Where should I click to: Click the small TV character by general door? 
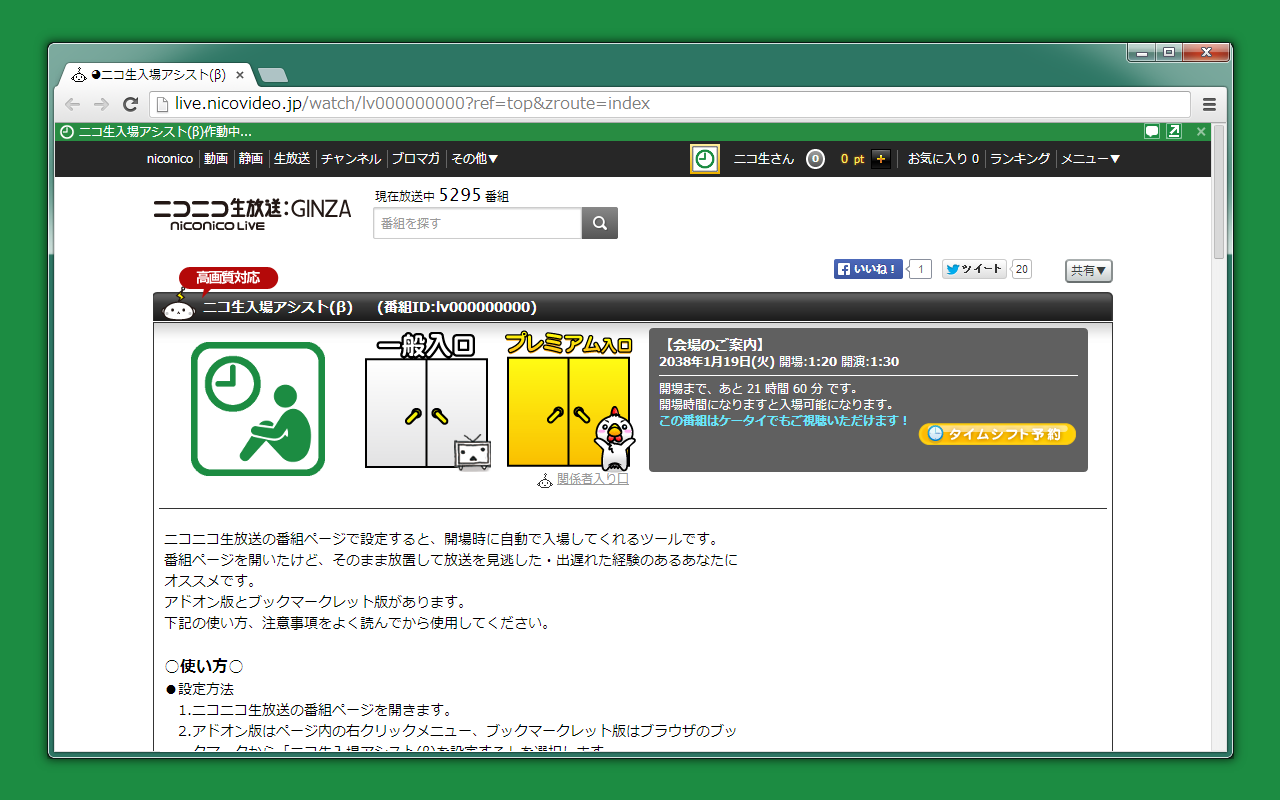[x=473, y=452]
